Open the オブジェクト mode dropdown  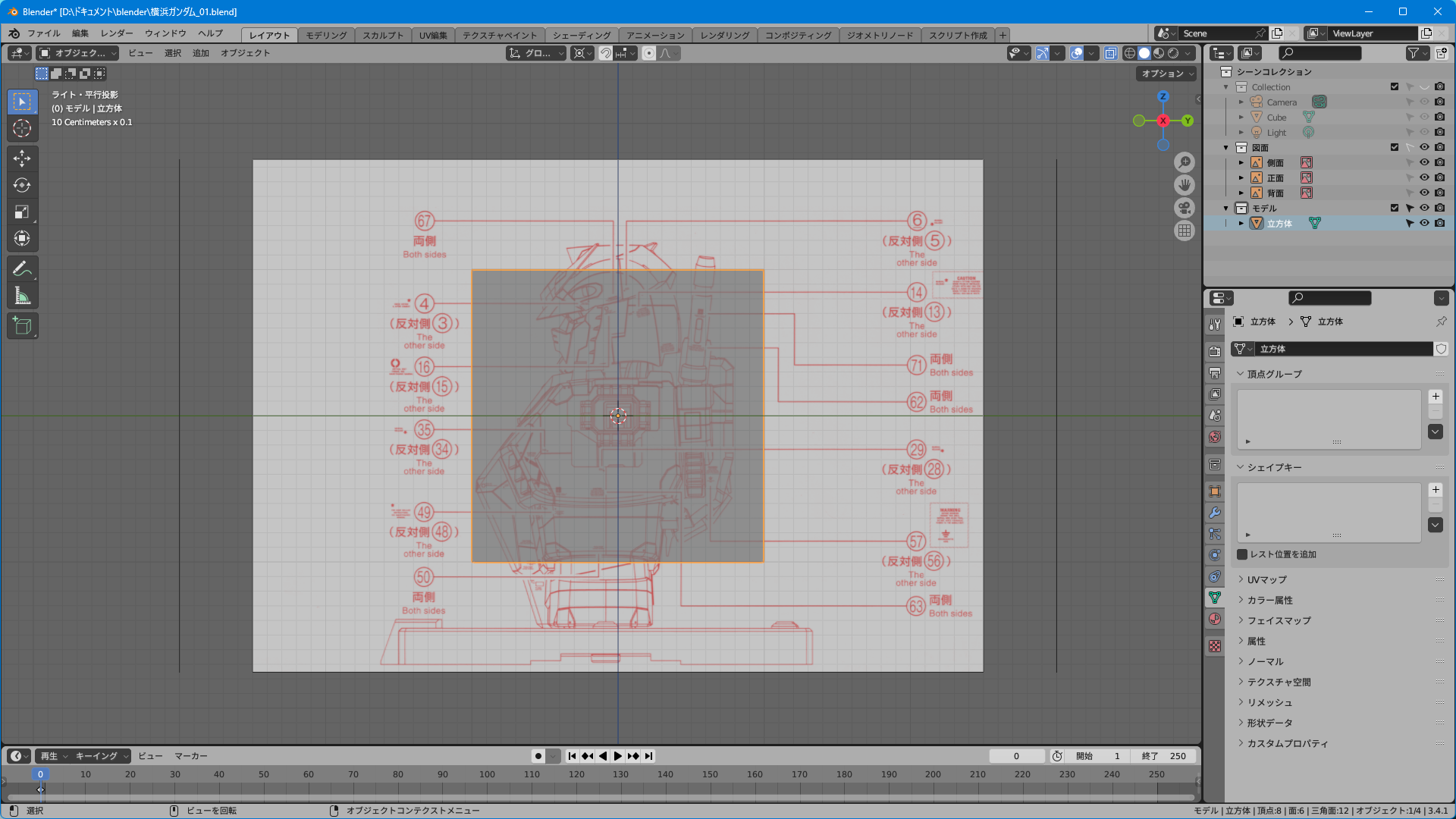pyautogui.click(x=78, y=53)
